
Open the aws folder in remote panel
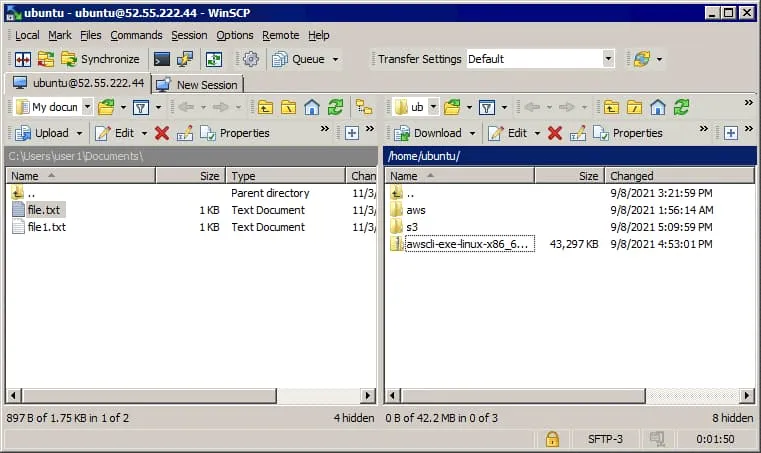click(x=415, y=210)
